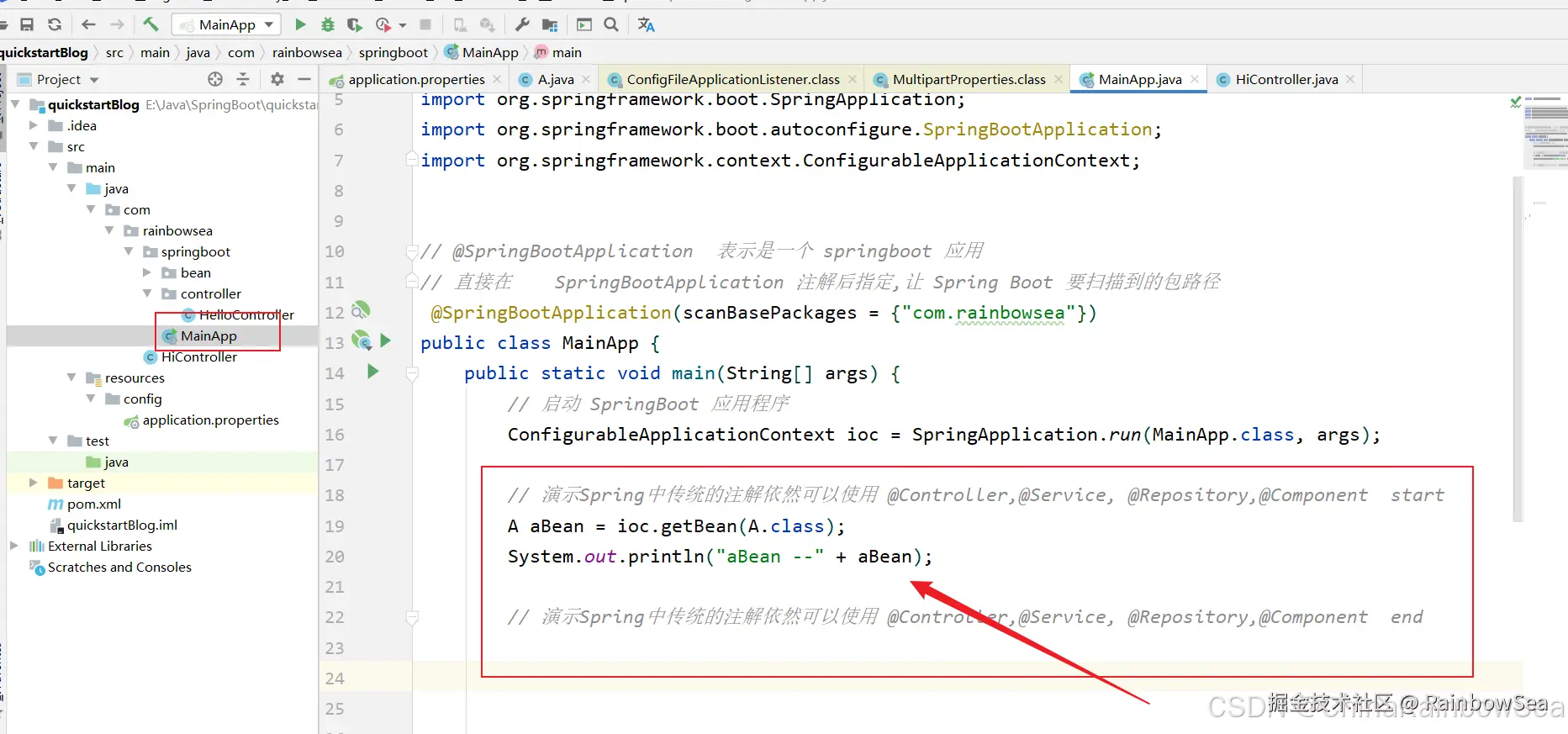This screenshot has height=734, width=1568.
Task: Select the MainApp.java tab
Action: 1140,79
